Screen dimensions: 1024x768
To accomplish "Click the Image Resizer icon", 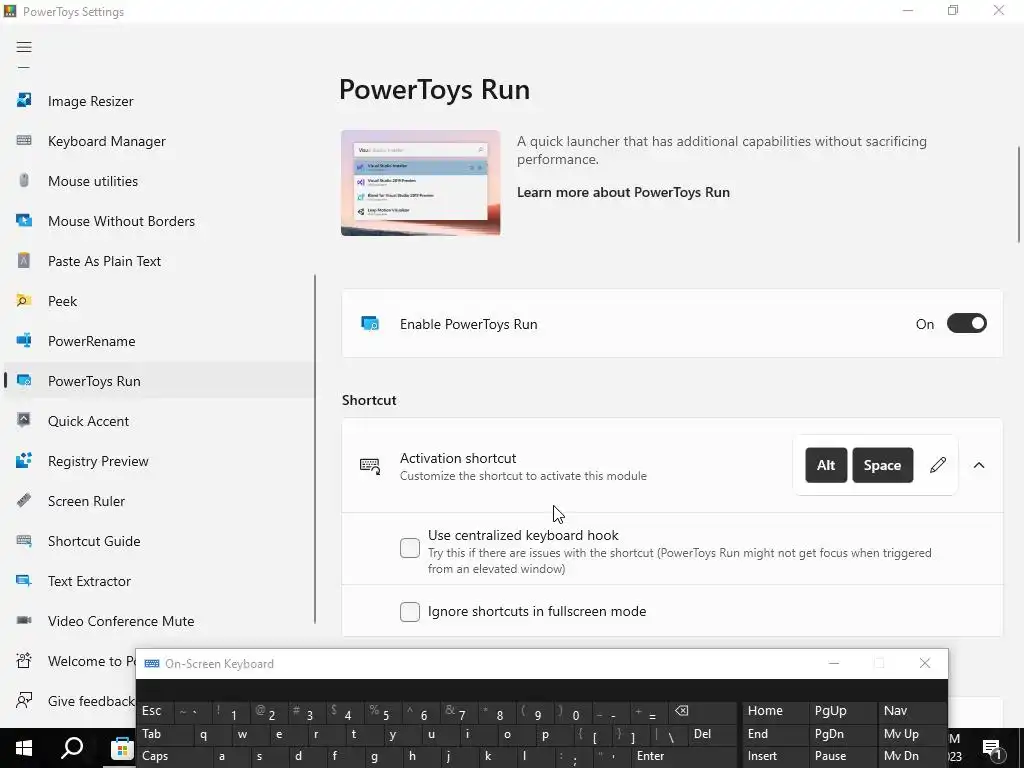I will (x=24, y=101).
